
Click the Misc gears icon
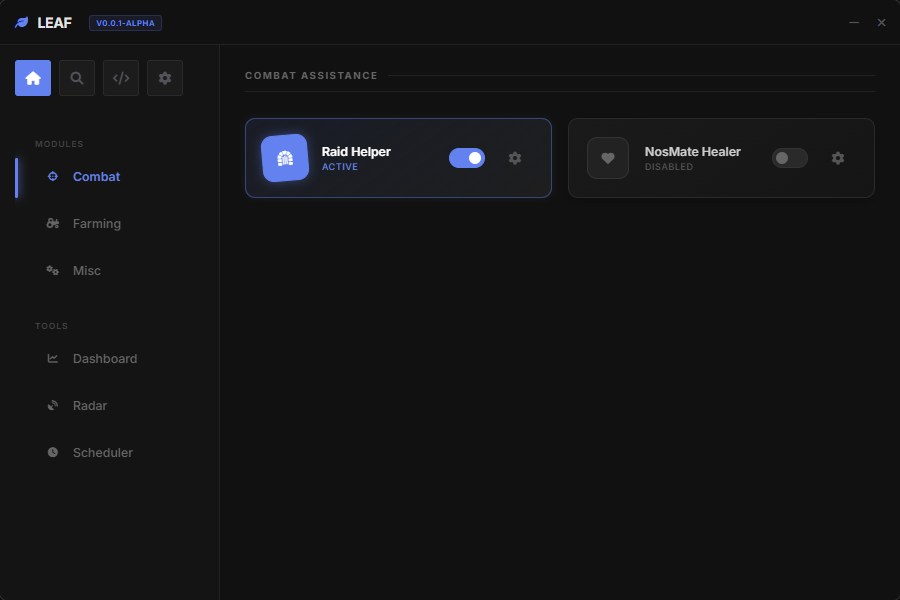(53, 270)
